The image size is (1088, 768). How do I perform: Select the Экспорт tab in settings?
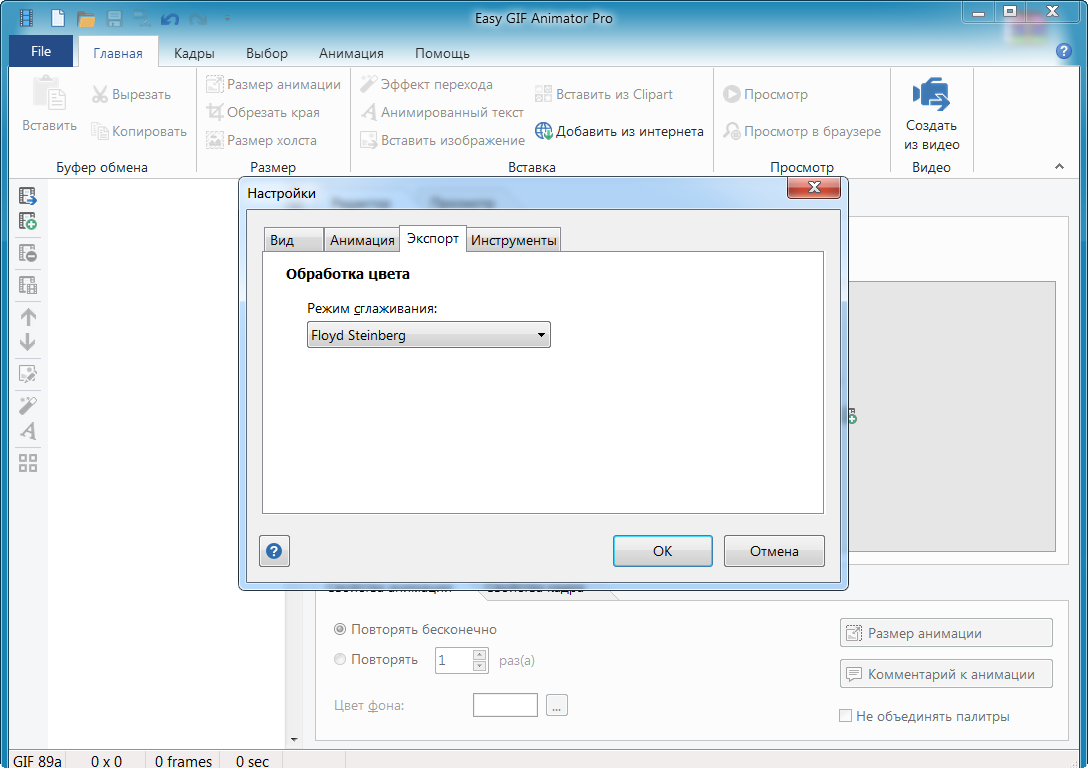pos(433,239)
